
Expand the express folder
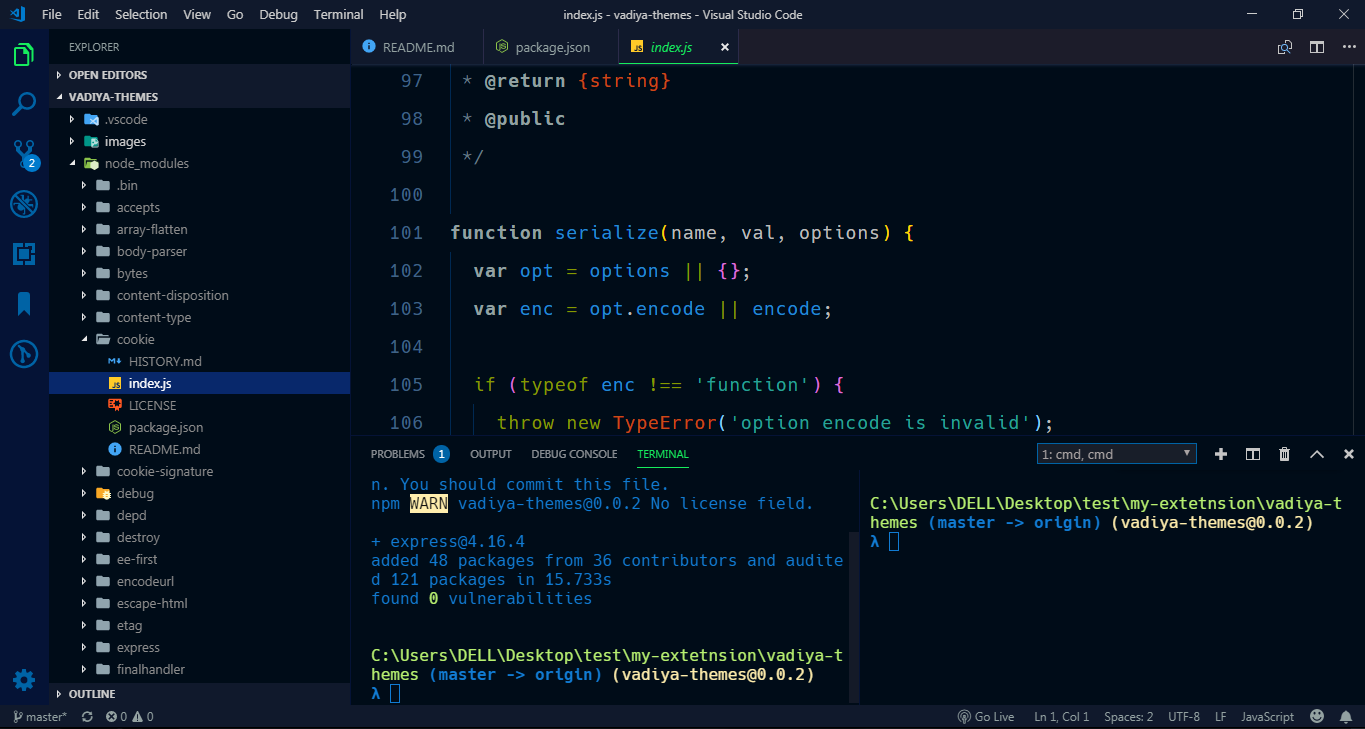[200, 647]
